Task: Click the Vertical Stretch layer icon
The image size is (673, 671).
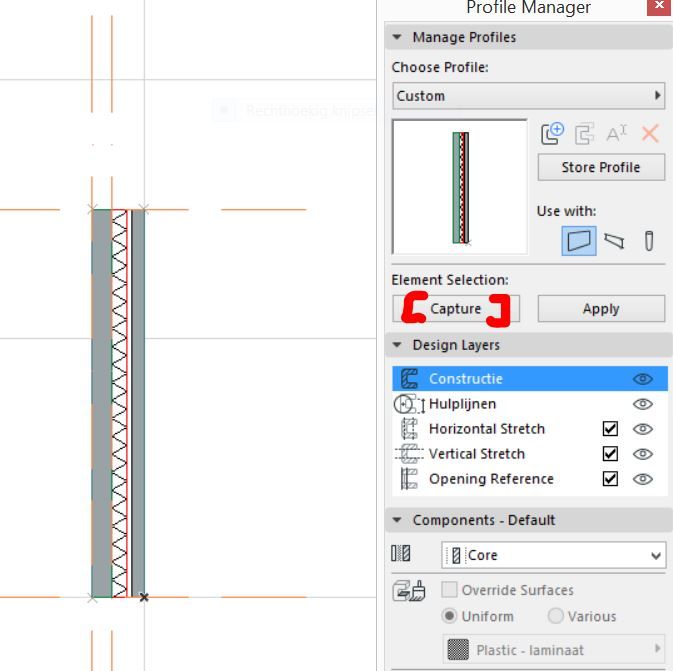Action: [409, 454]
